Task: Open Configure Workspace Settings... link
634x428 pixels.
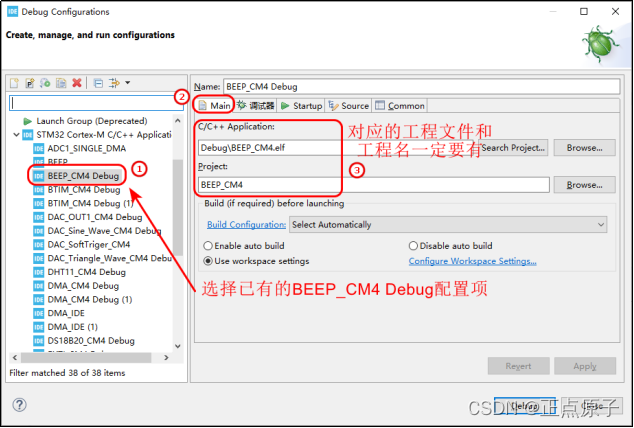Action: click(x=473, y=261)
